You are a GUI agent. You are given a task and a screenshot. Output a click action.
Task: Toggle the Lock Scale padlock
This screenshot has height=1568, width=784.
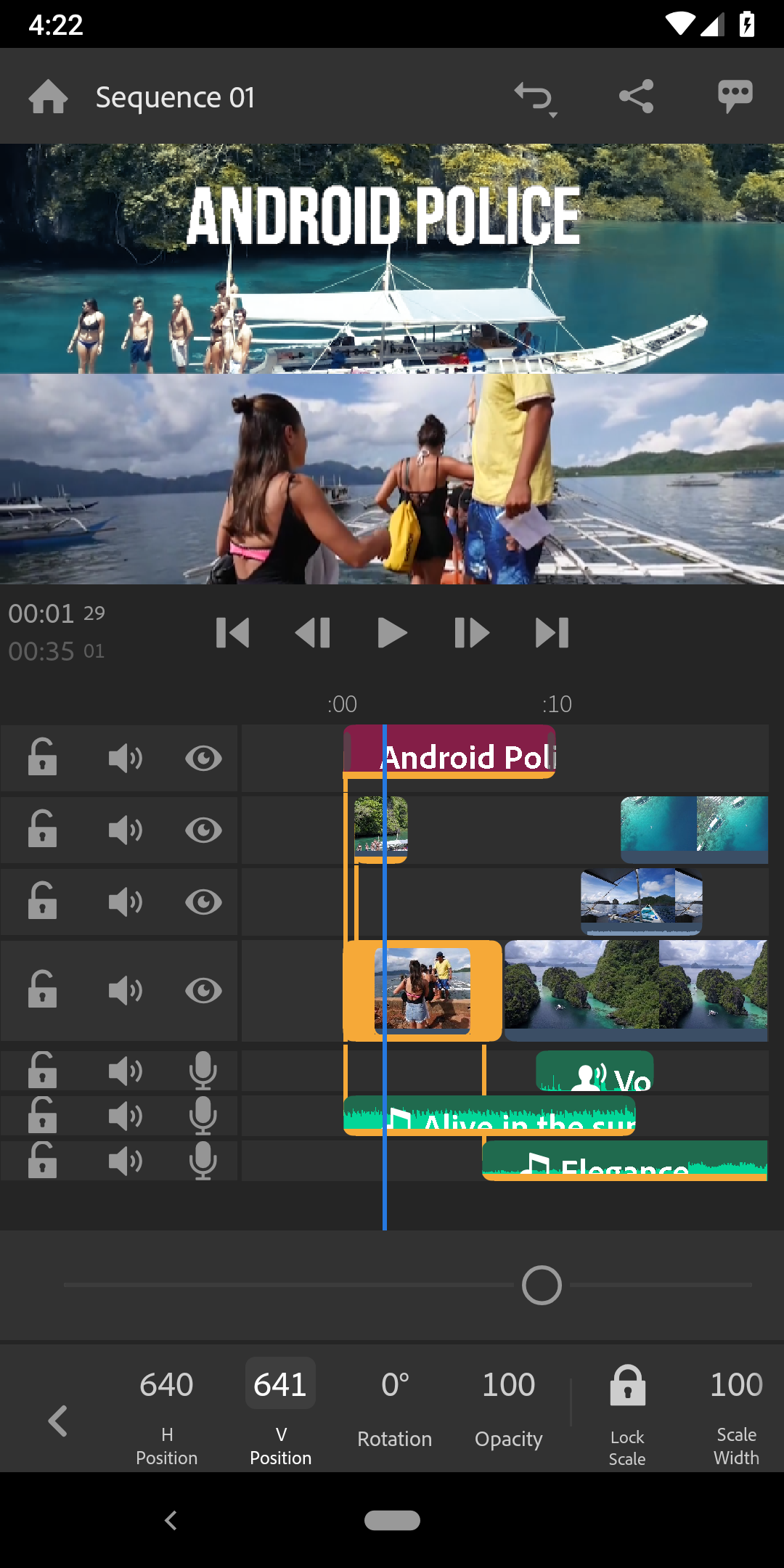pyautogui.click(x=627, y=1385)
